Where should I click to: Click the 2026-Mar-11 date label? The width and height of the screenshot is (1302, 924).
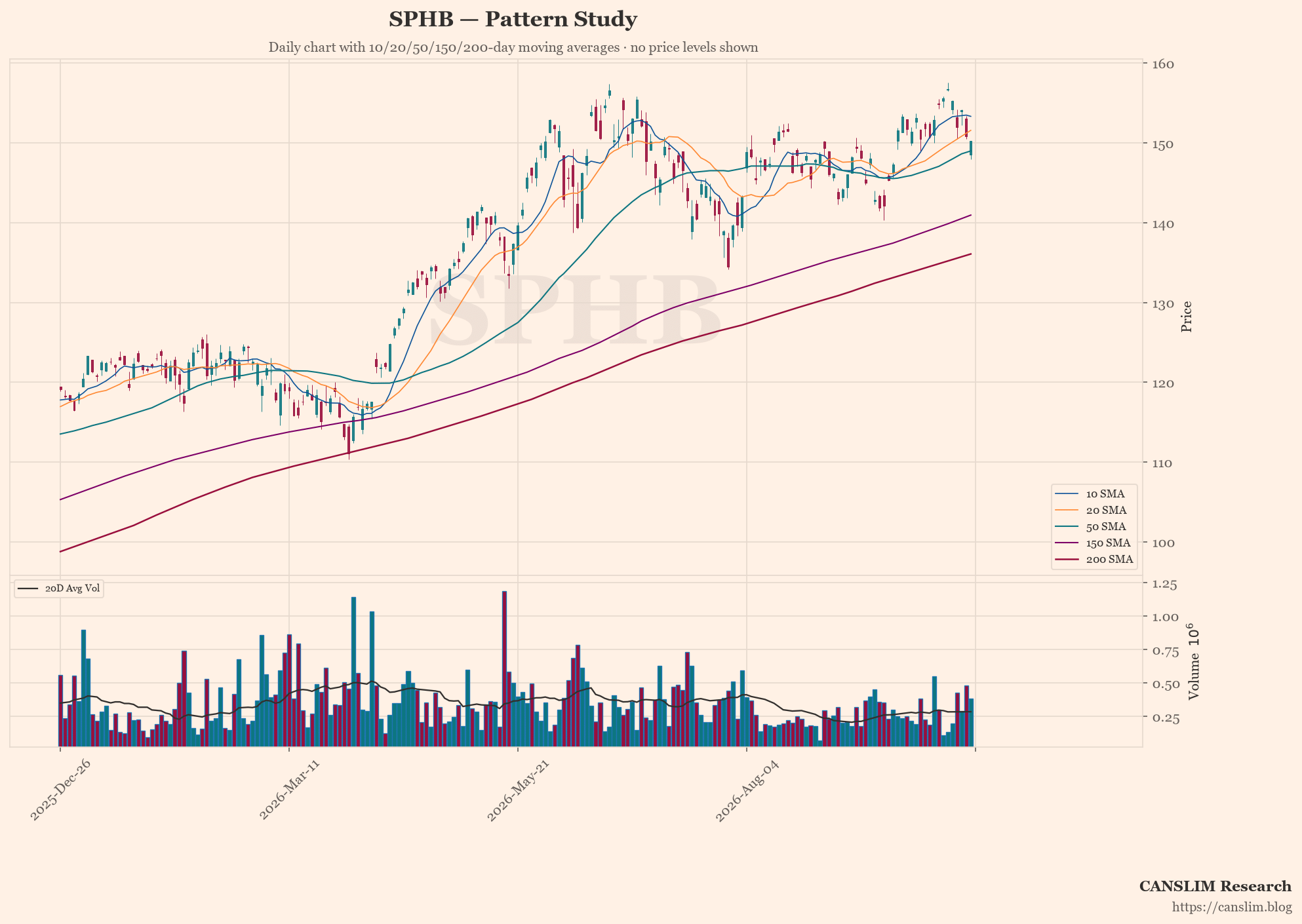point(289,790)
